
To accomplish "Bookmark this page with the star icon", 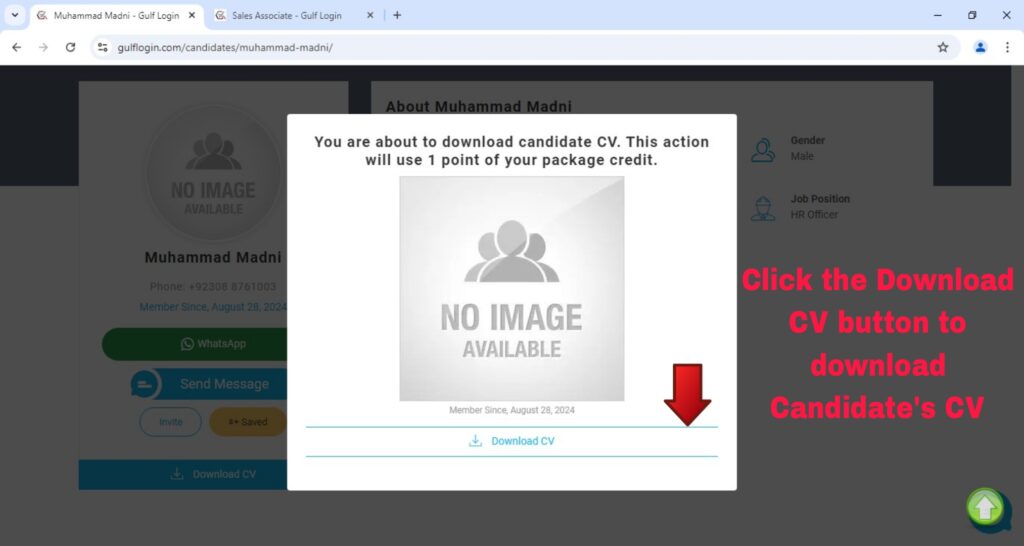I will (x=942, y=47).
